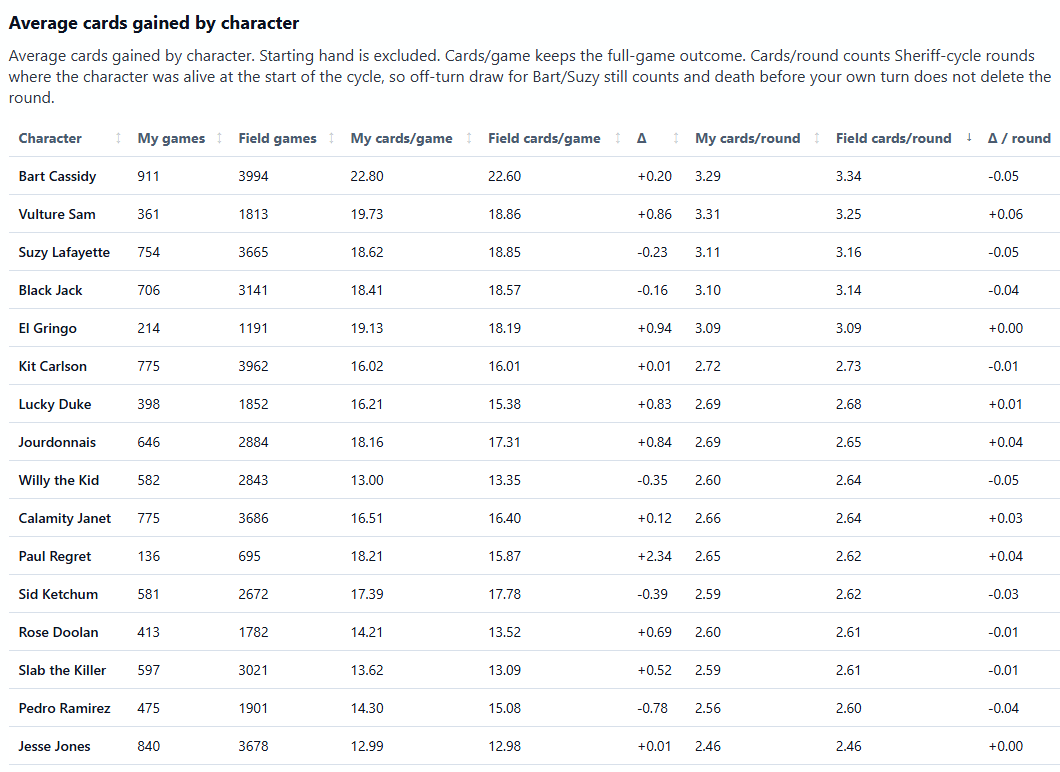Screen dimensions: 1060x772
Task: Click the El Gringo character name
Action: coord(47,329)
